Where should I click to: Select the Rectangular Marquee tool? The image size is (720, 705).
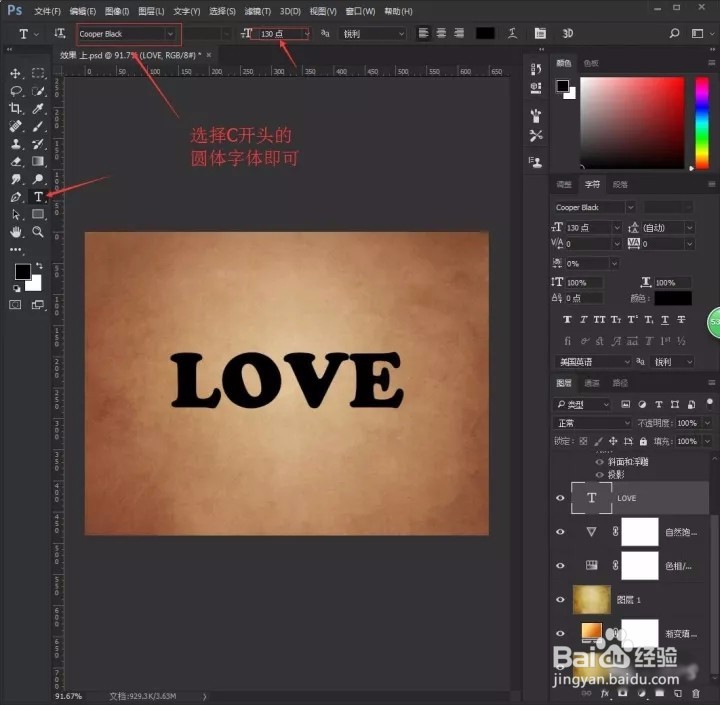[38, 73]
